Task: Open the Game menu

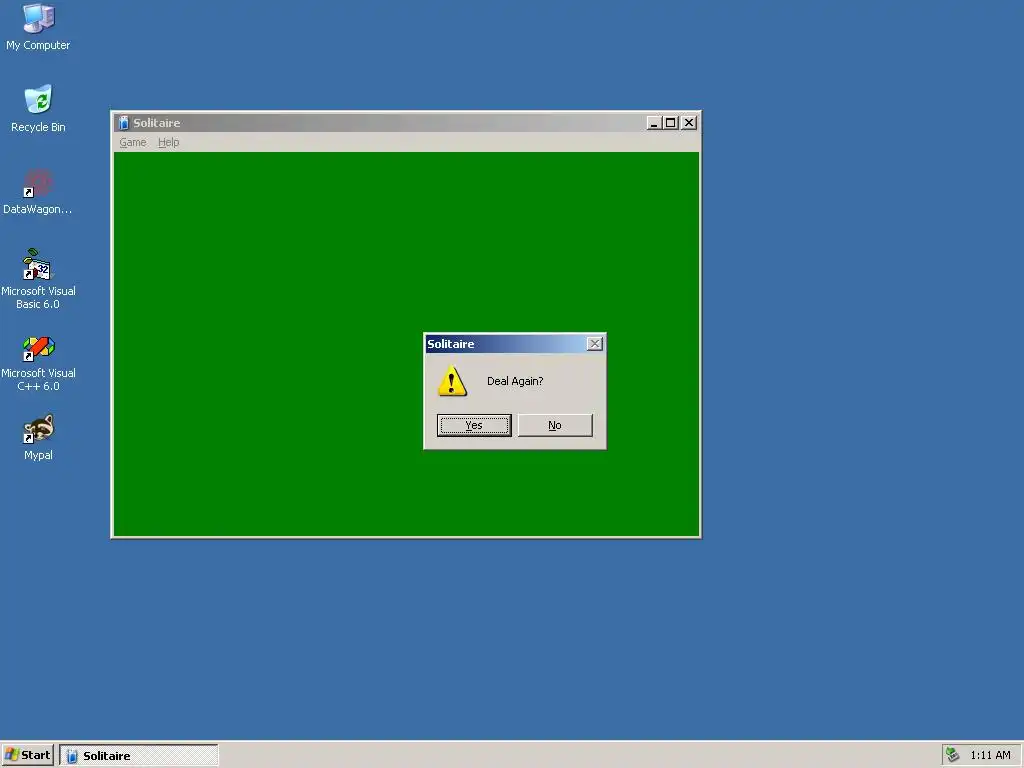Action: tap(133, 142)
